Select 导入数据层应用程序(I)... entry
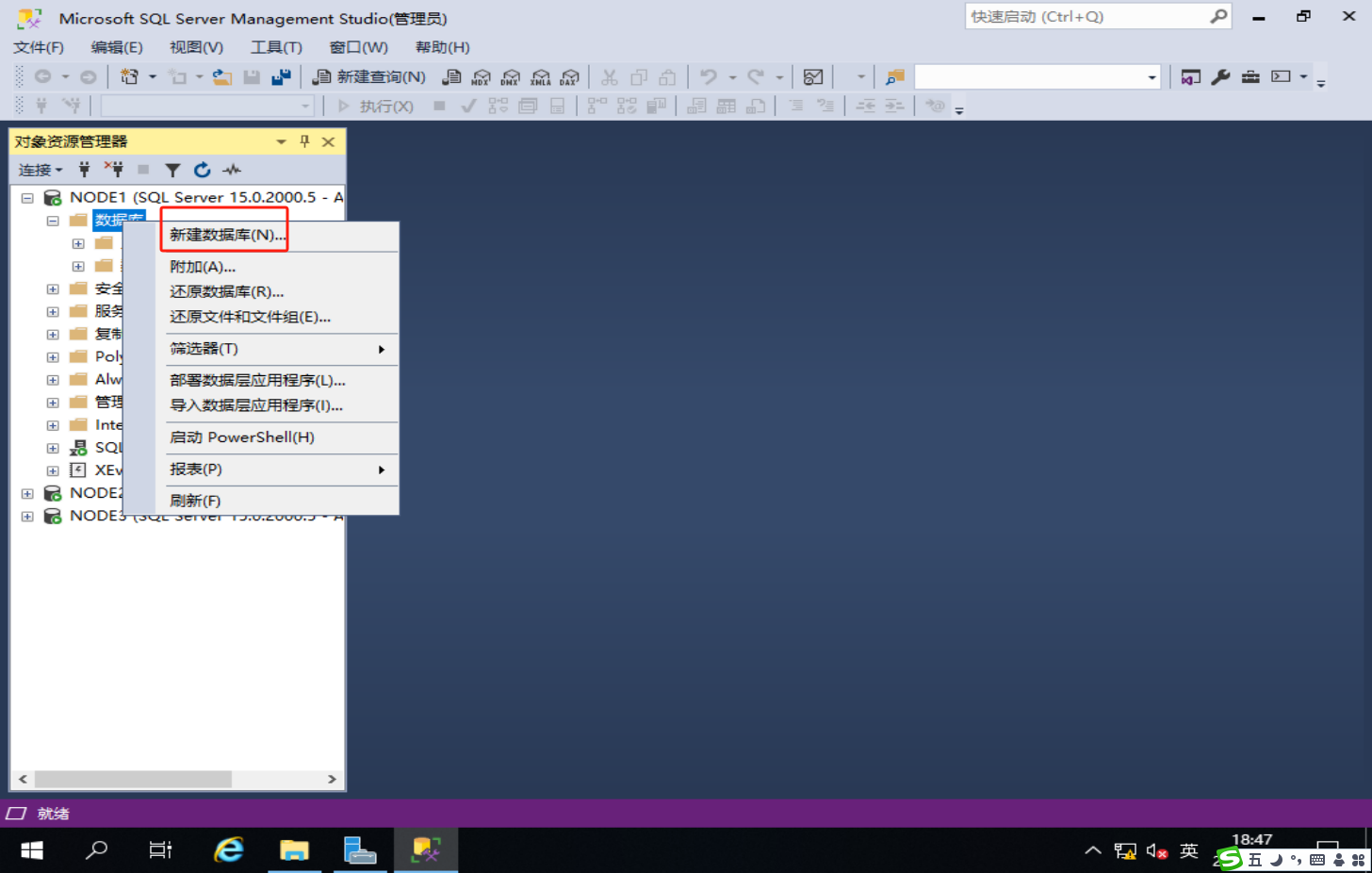 tap(255, 405)
